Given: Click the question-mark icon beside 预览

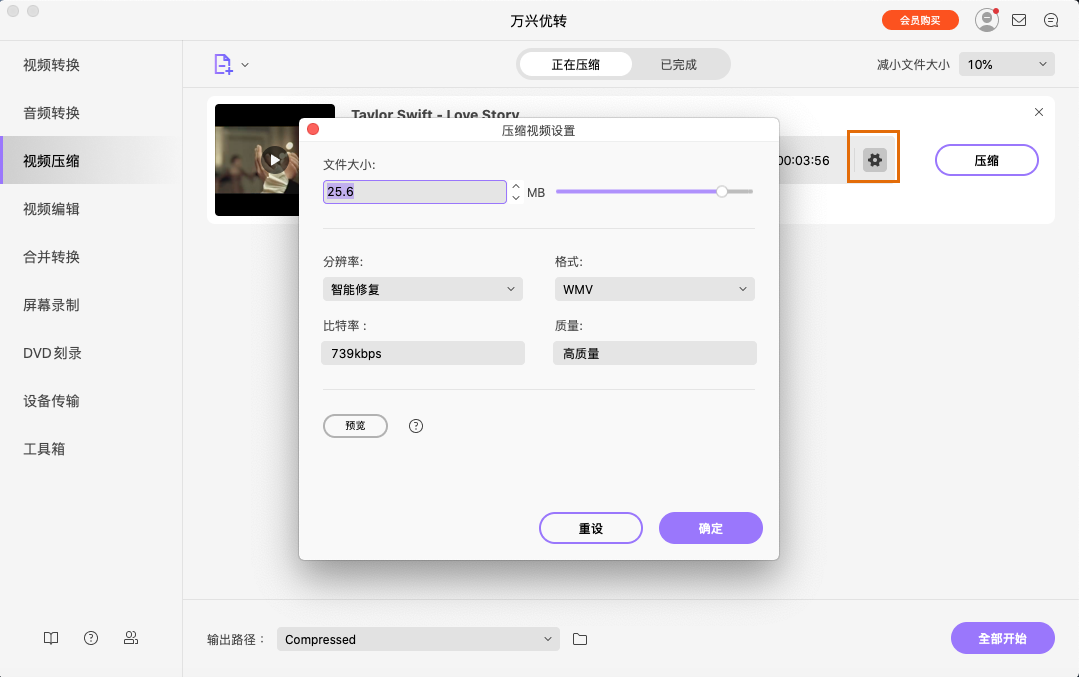Looking at the screenshot, I should (415, 426).
